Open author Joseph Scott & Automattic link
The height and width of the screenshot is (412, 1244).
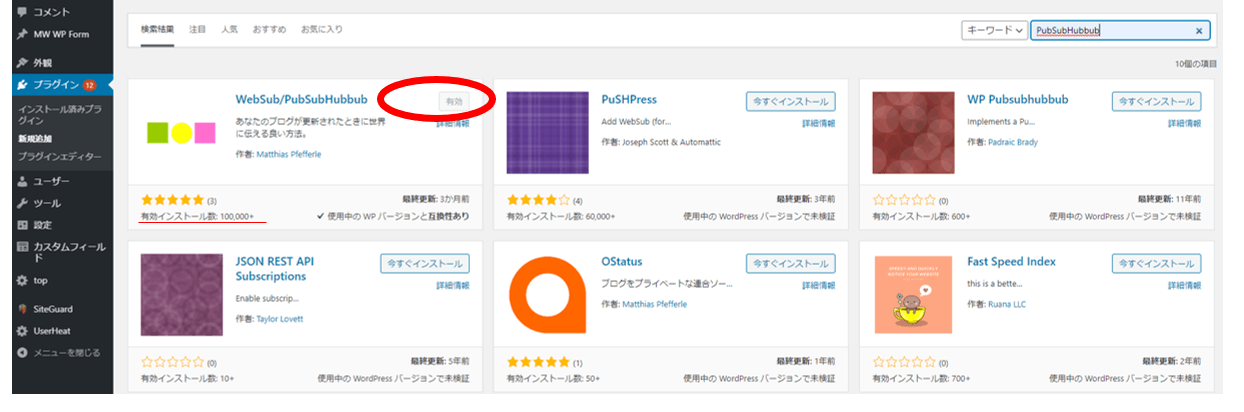click(x=672, y=143)
